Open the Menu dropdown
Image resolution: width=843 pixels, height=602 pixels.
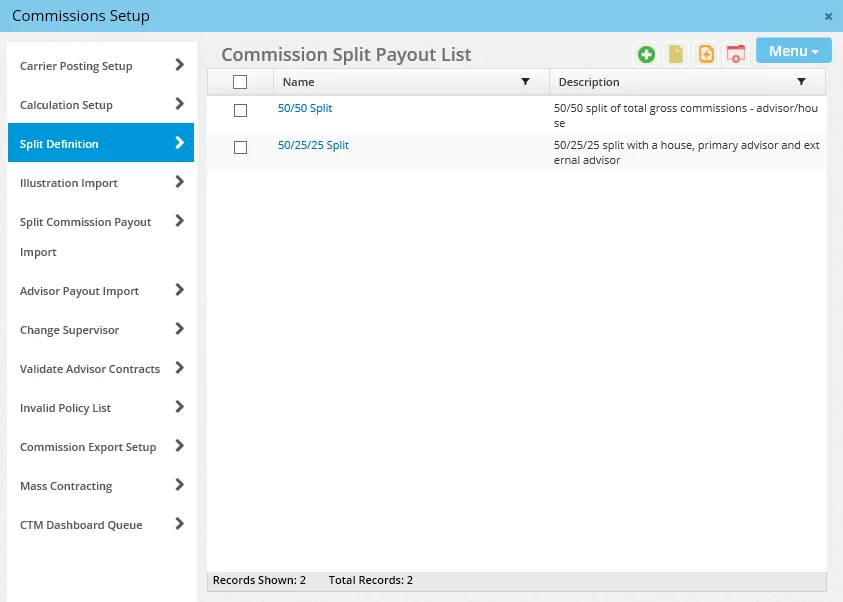pyautogui.click(x=793, y=50)
